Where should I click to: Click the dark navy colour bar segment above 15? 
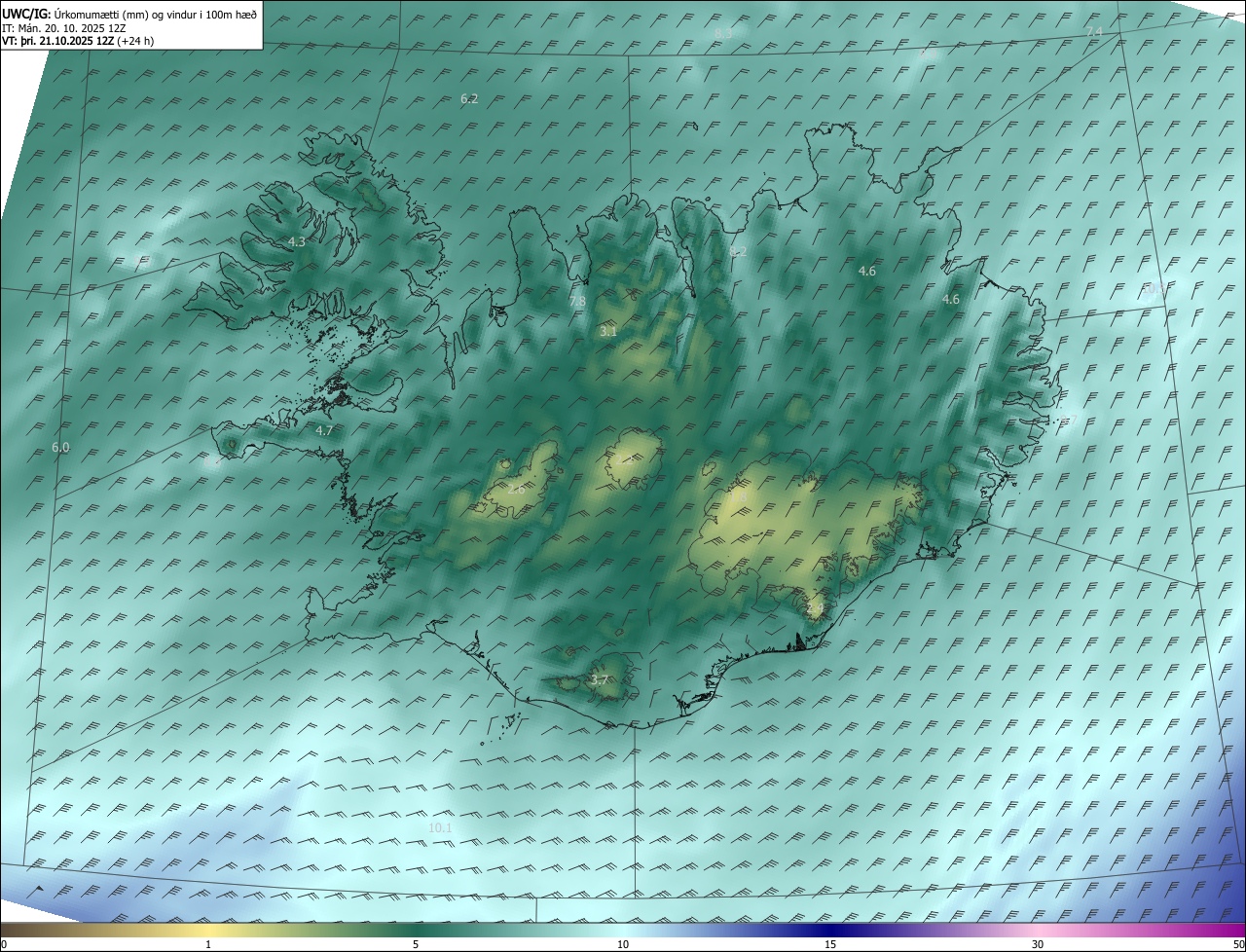click(830, 931)
